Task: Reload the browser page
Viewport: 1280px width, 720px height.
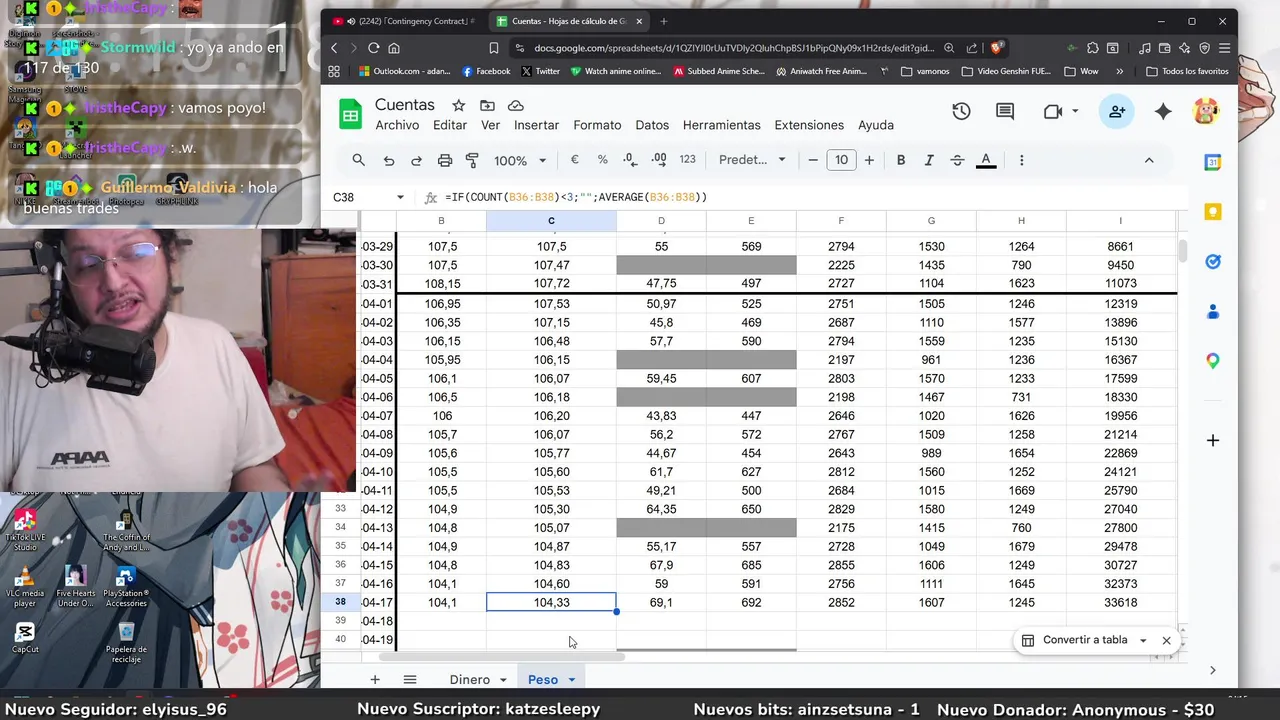Action: coord(373,48)
